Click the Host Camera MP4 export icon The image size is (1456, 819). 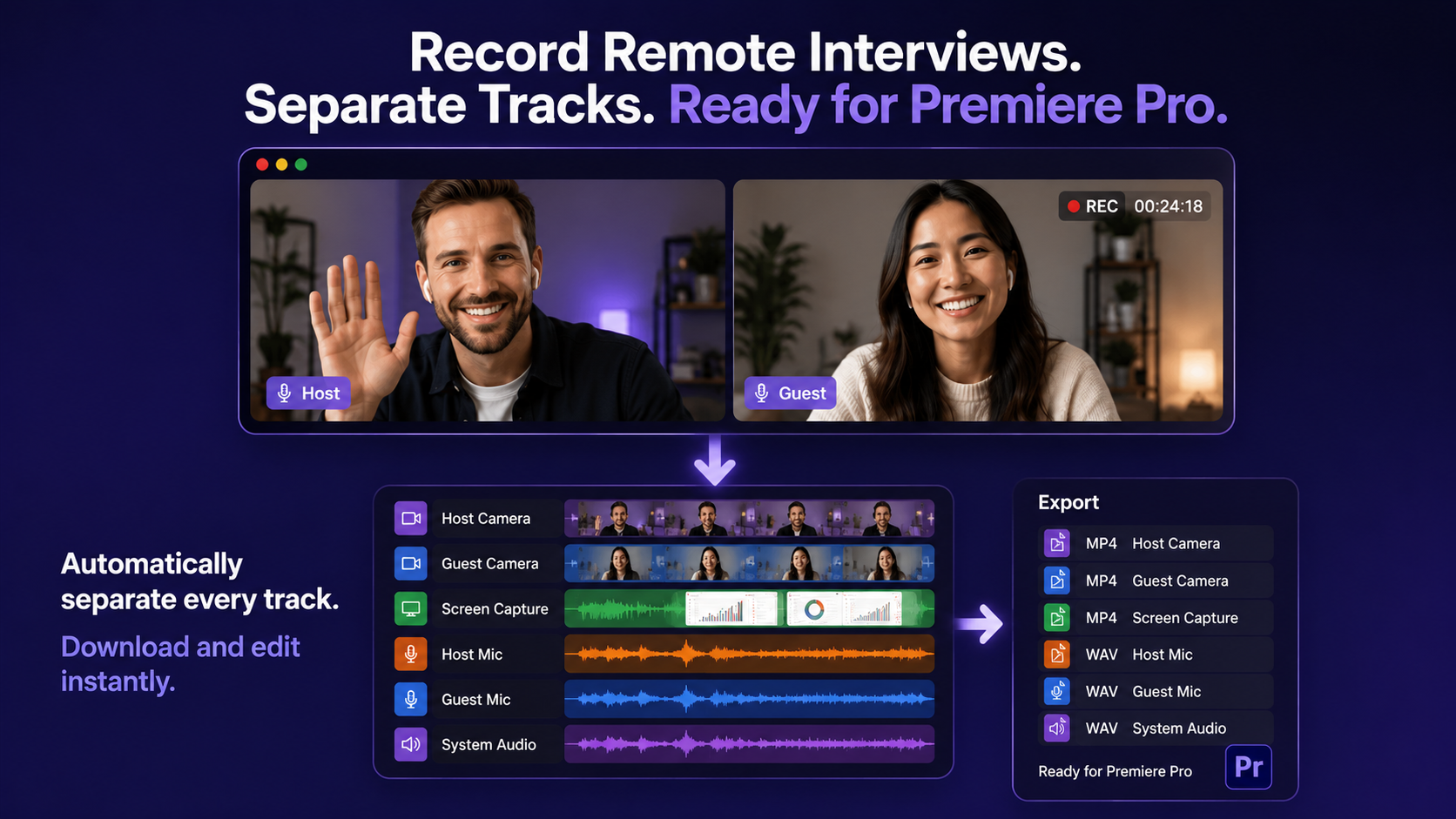1056,543
